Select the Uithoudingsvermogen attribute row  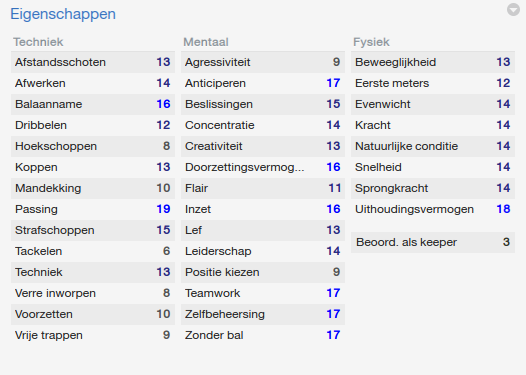click(433, 209)
